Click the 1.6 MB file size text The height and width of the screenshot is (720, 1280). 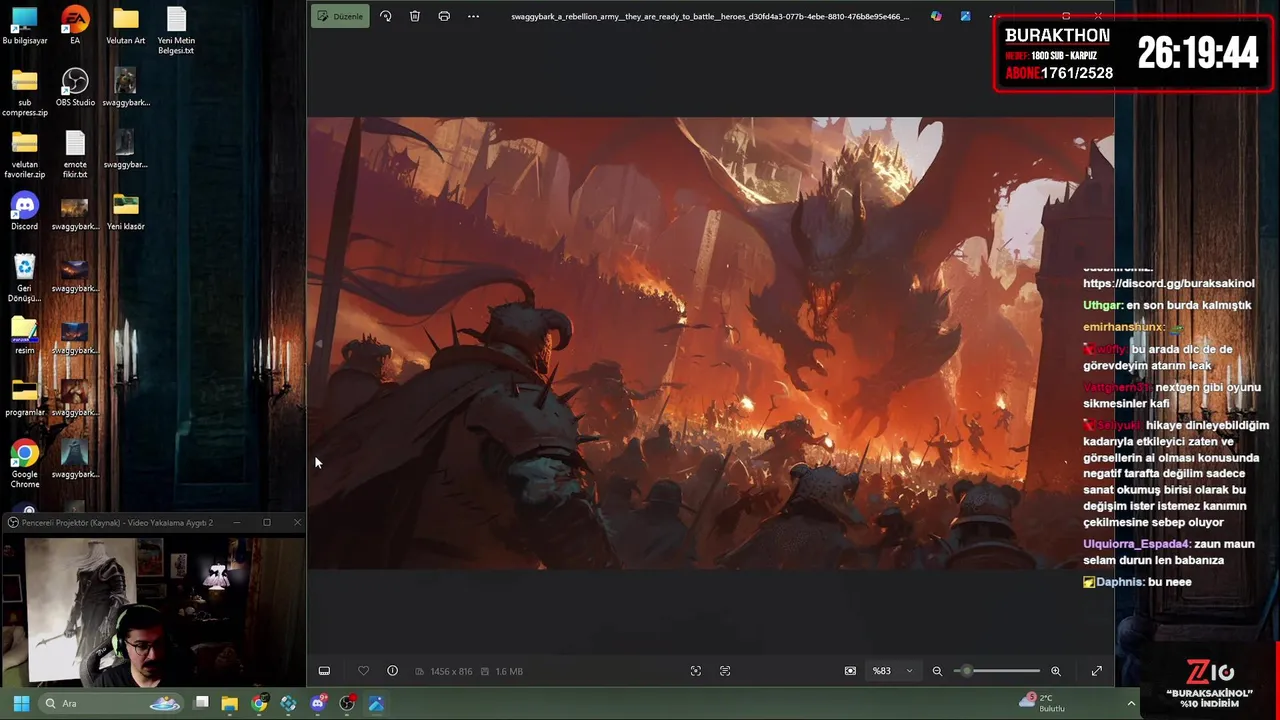tap(509, 671)
